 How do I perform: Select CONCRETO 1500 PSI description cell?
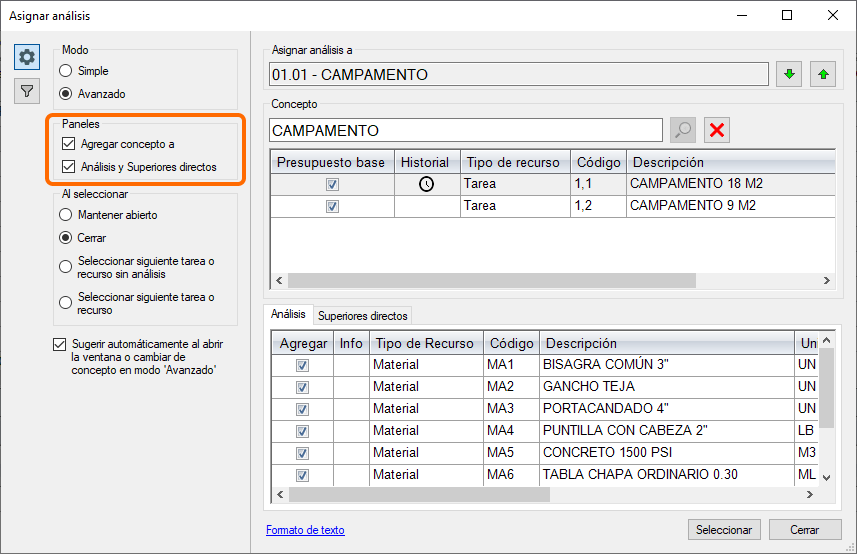[667, 452]
